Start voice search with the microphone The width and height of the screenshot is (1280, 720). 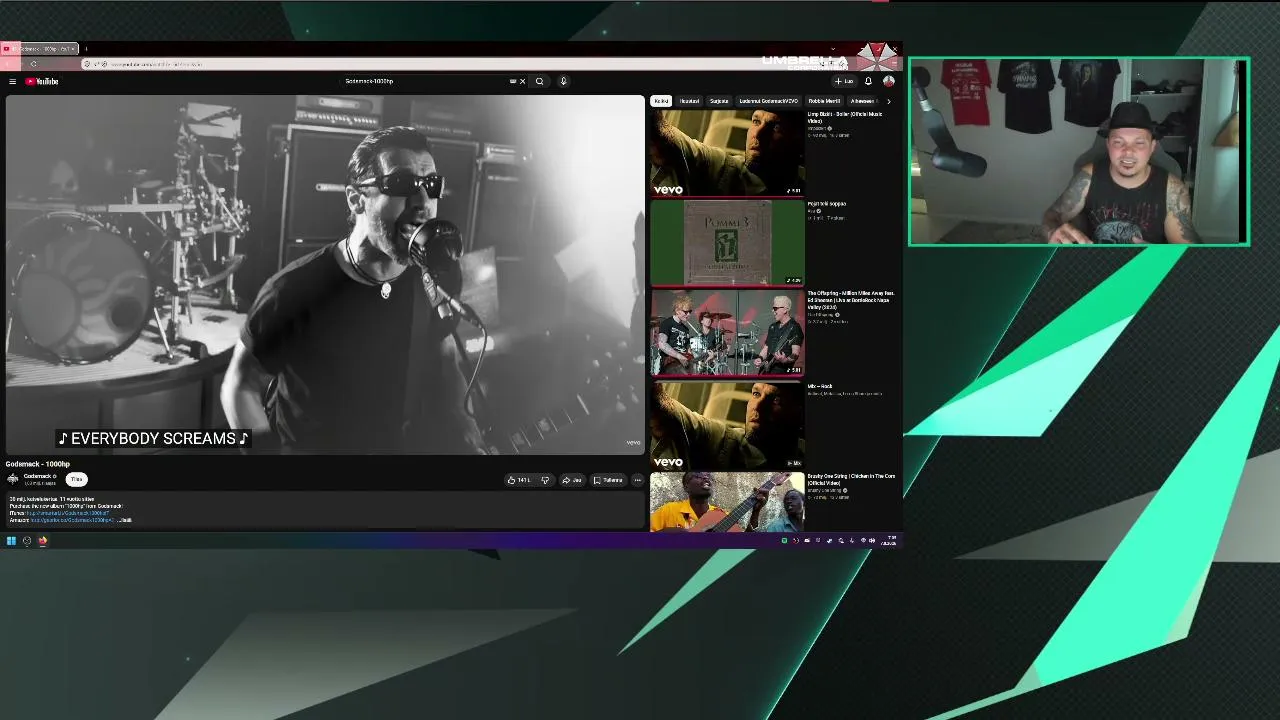563,81
